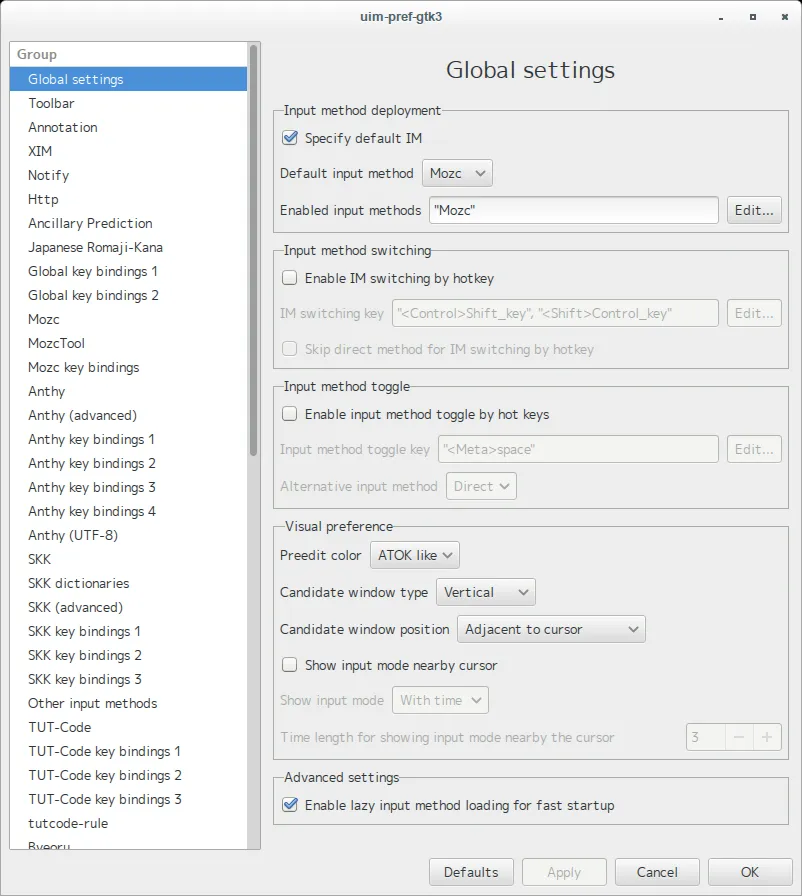Screen dimensions: 802x896
Task: Select the Anthy (UTF-8) group
Action: [73, 535]
